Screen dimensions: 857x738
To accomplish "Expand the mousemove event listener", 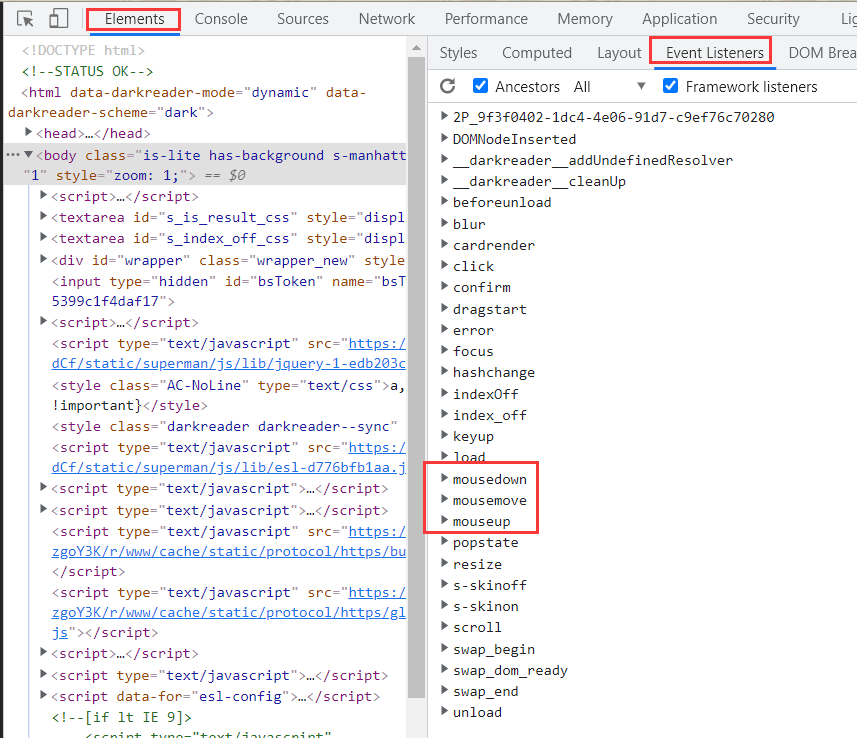I will click(x=445, y=501).
